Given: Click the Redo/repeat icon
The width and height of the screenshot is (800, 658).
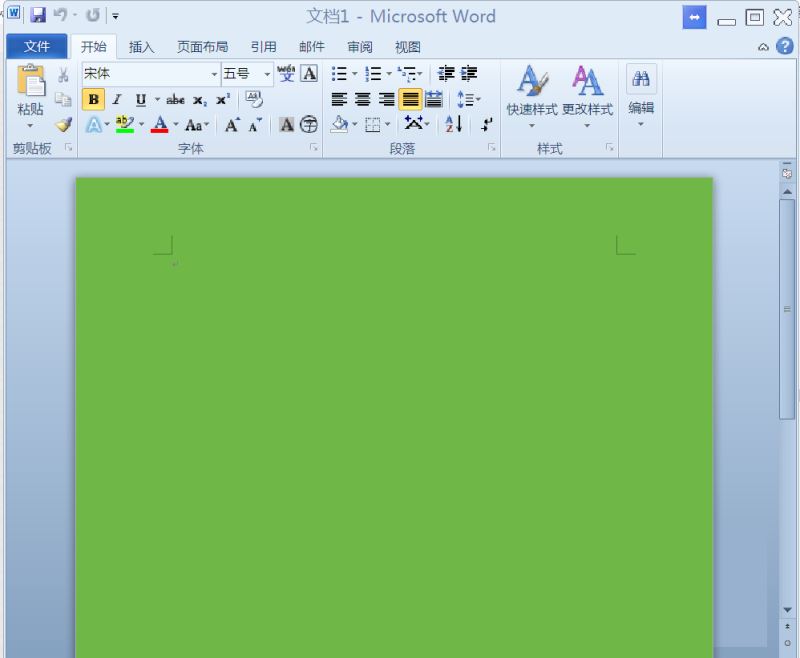Looking at the screenshot, I should tap(93, 15).
